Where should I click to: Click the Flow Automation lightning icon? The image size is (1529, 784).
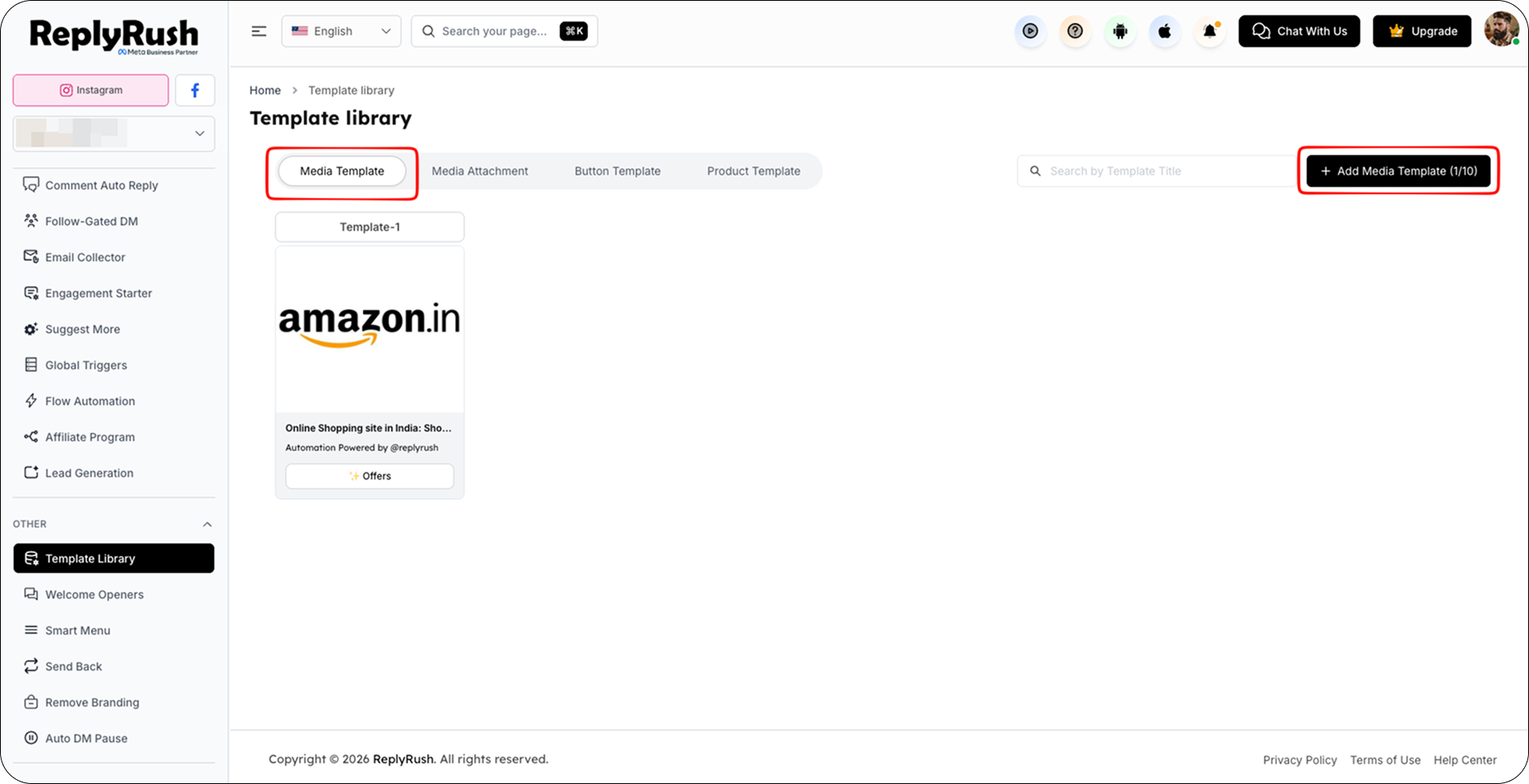click(31, 400)
